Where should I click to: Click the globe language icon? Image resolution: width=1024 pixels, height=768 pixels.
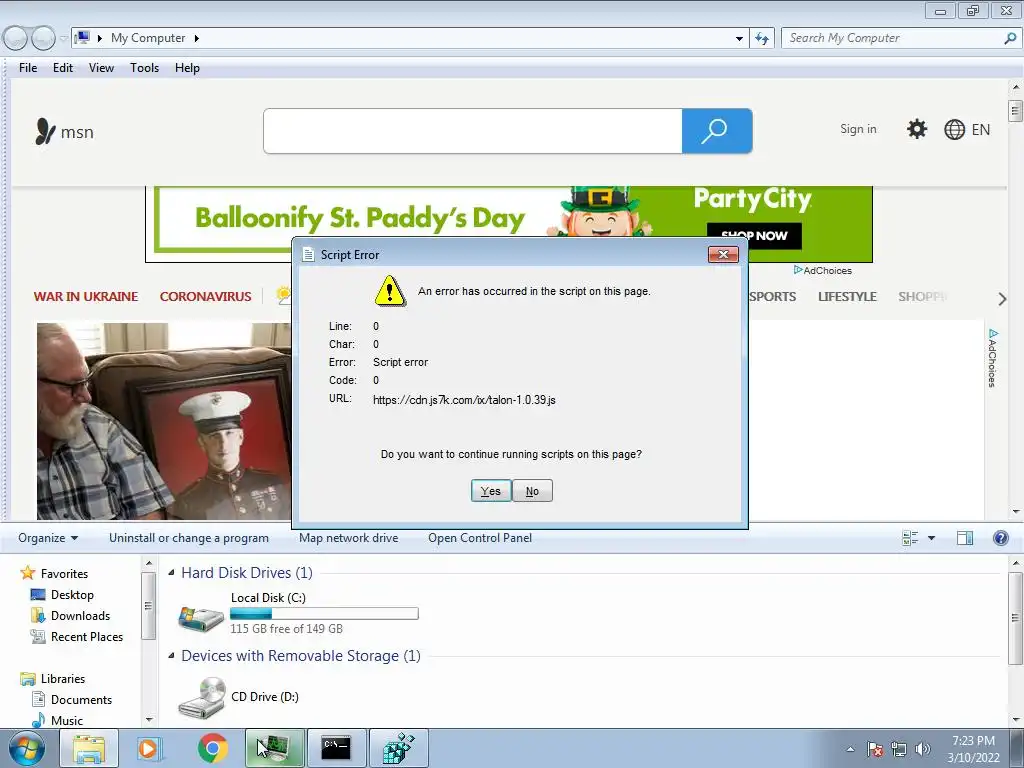click(954, 129)
